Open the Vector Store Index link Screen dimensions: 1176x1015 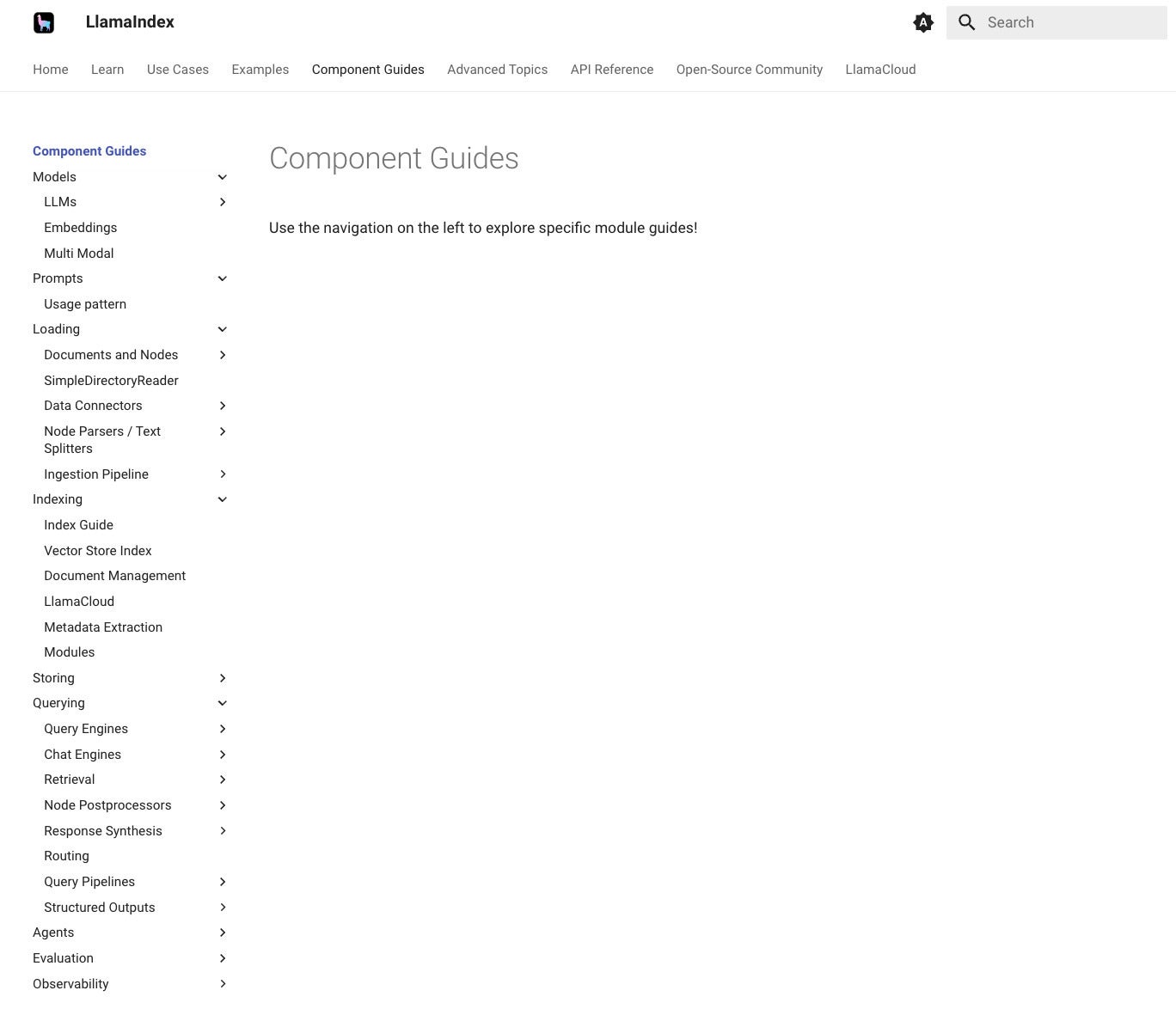98,551
